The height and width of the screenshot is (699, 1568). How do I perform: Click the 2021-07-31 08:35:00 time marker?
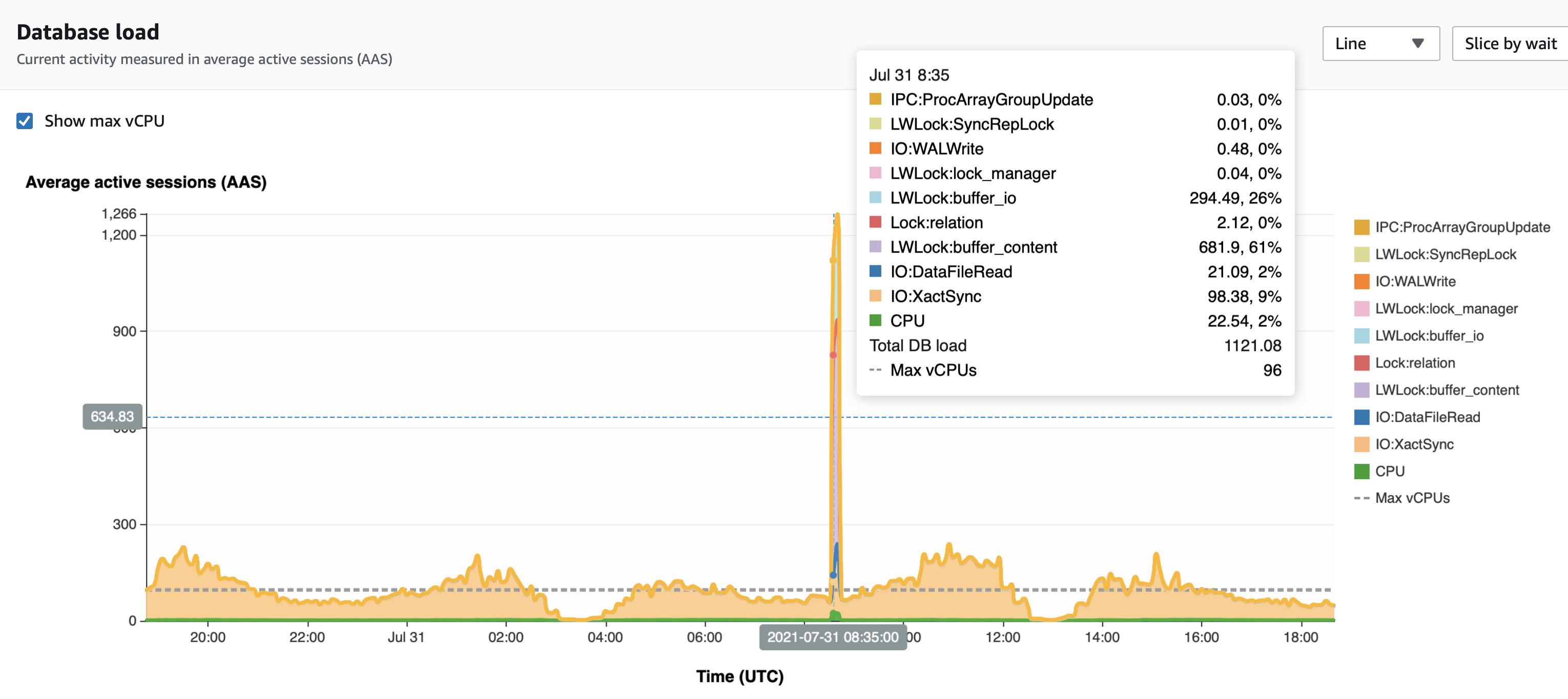tap(832, 637)
